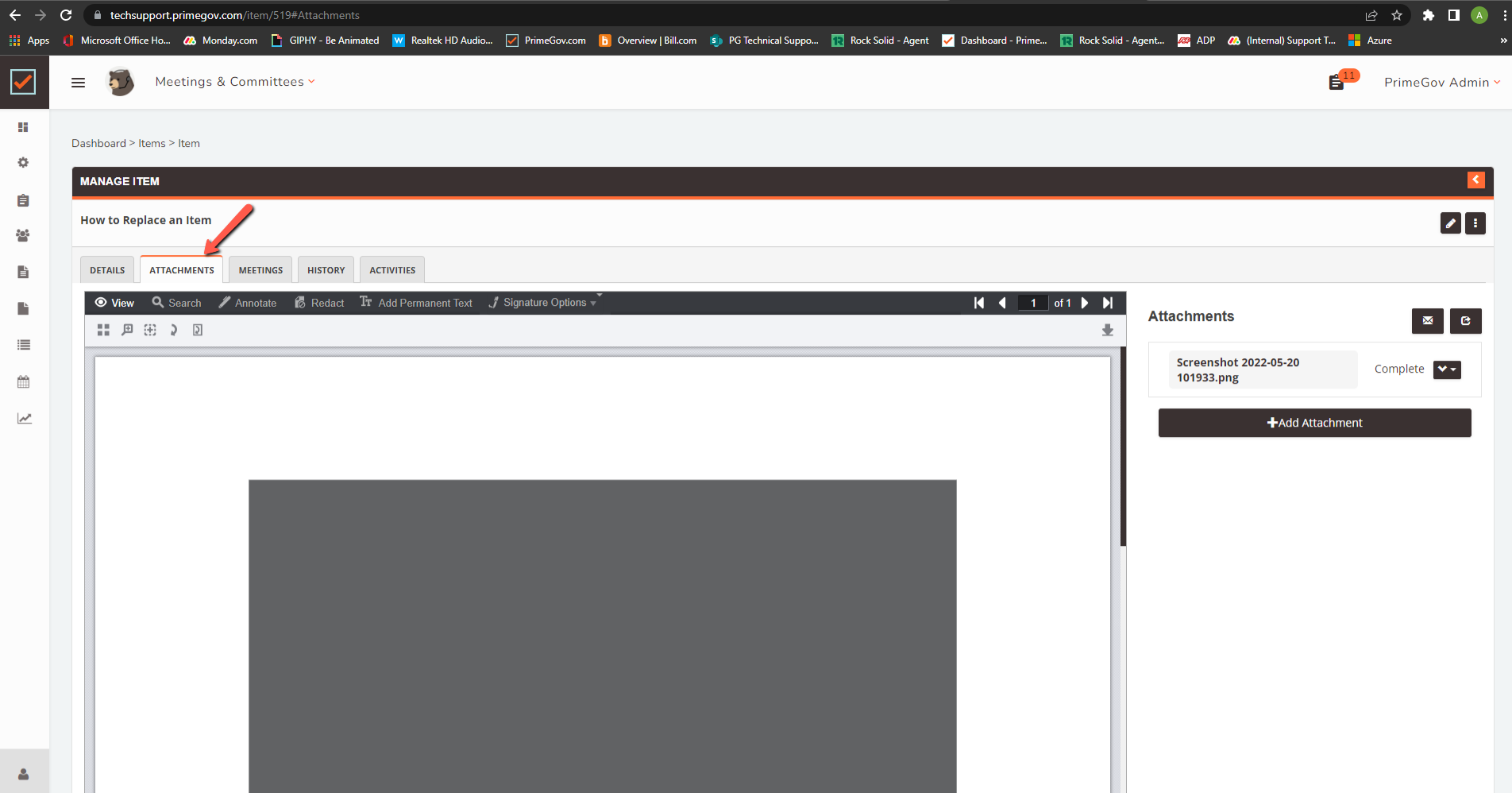Switch to the Attachments tab
The image size is (1512, 793).
coord(182,270)
